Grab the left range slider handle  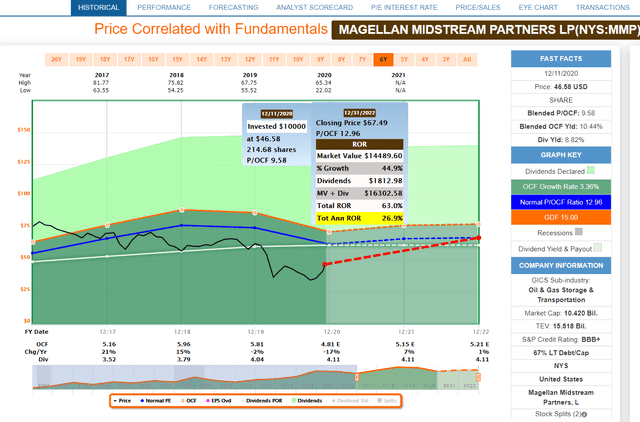click(356, 377)
